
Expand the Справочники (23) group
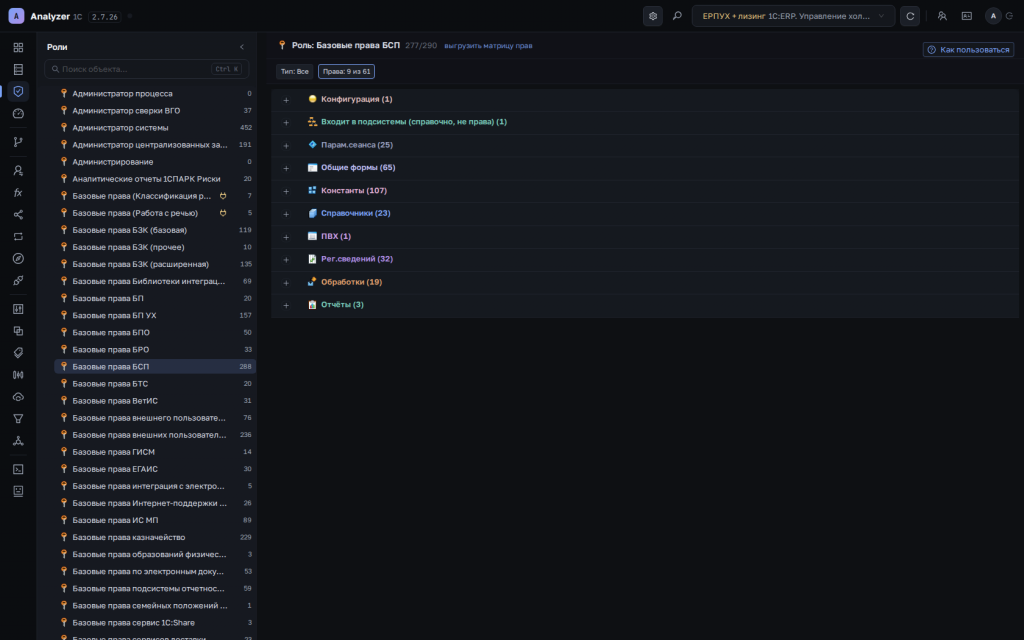click(x=286, y=214)
